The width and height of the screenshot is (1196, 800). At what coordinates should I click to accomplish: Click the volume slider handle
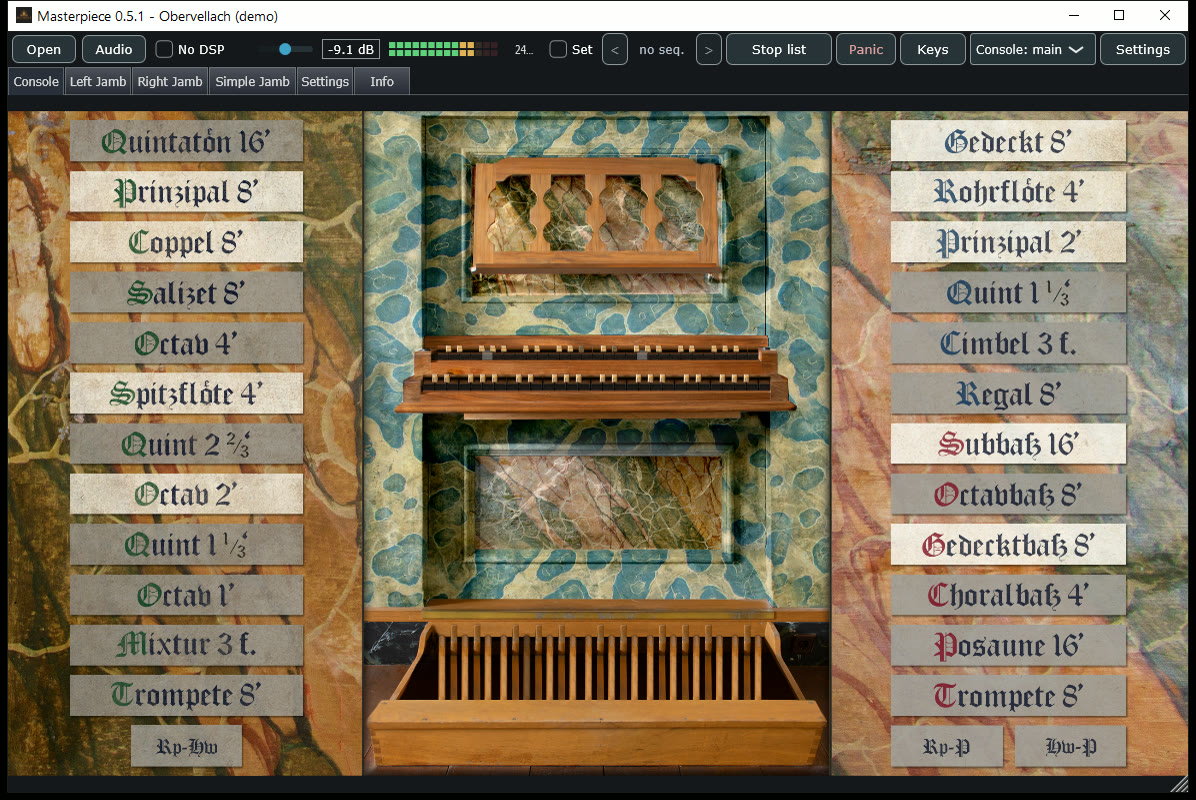(285, 49)
